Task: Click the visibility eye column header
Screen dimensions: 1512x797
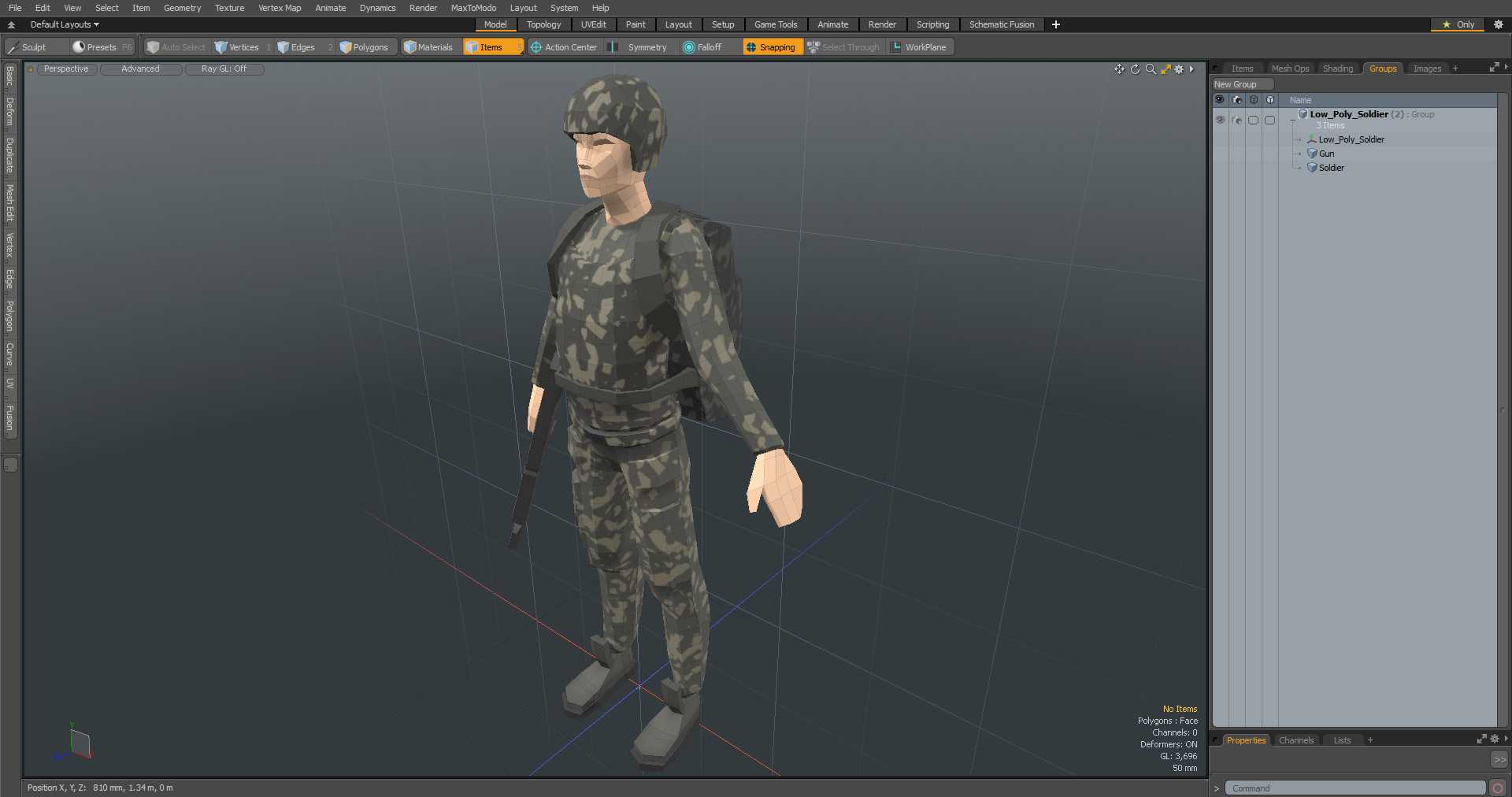Action: click(1220, 100)
